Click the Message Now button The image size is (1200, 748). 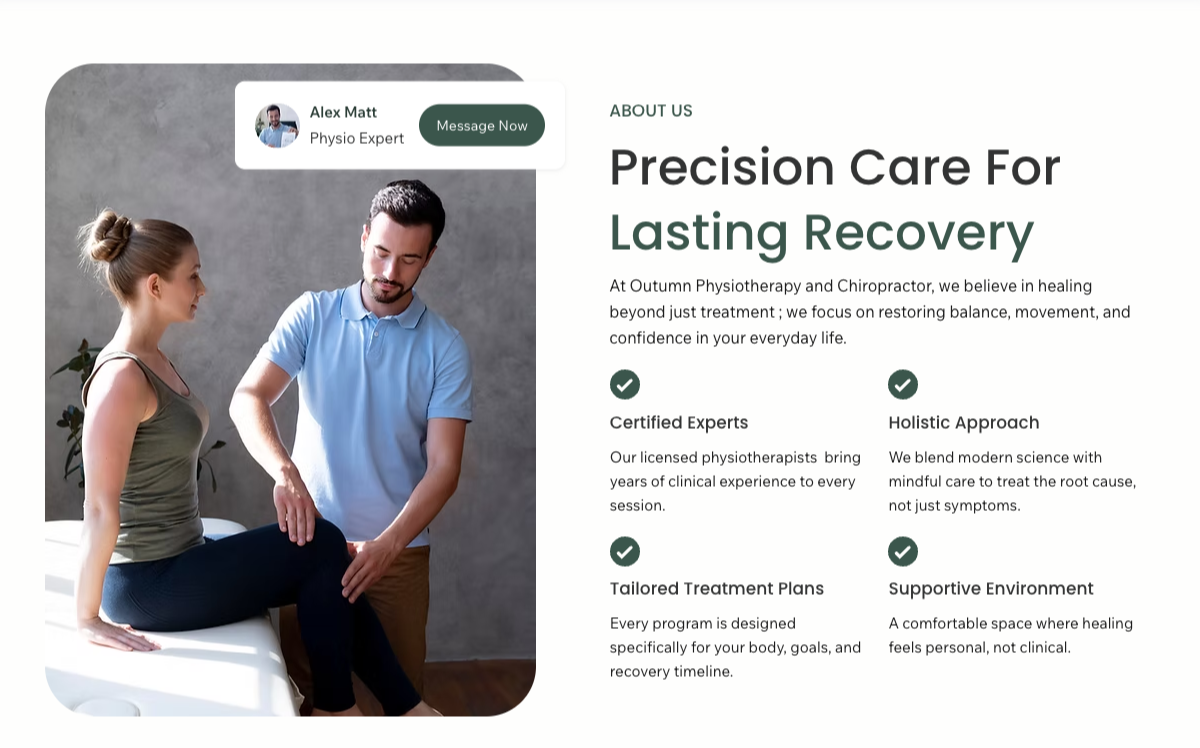pyautogui.click(x=481, y=126)
